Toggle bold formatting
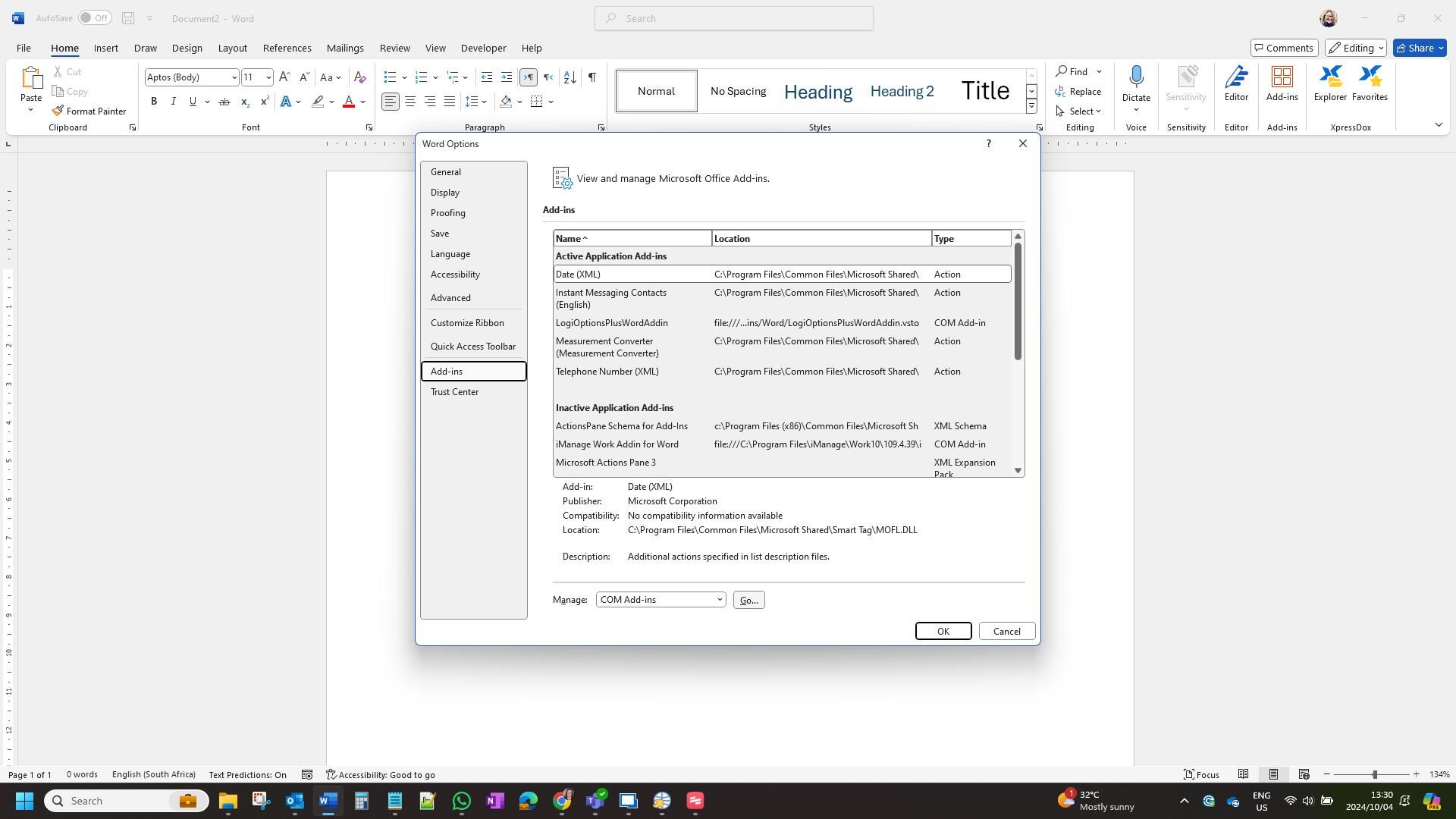The width and height of the screenshot is (1456, 819). click(x=153, y=101)
